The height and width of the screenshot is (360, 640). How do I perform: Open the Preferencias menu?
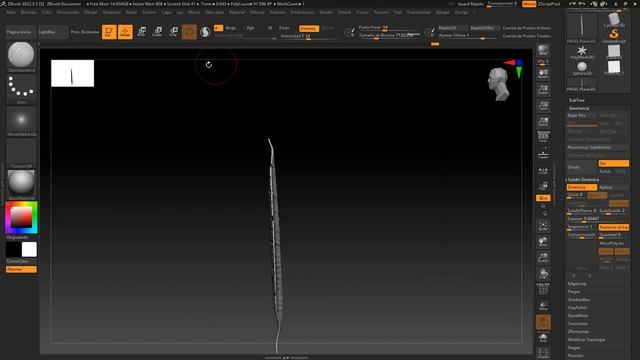302,12
